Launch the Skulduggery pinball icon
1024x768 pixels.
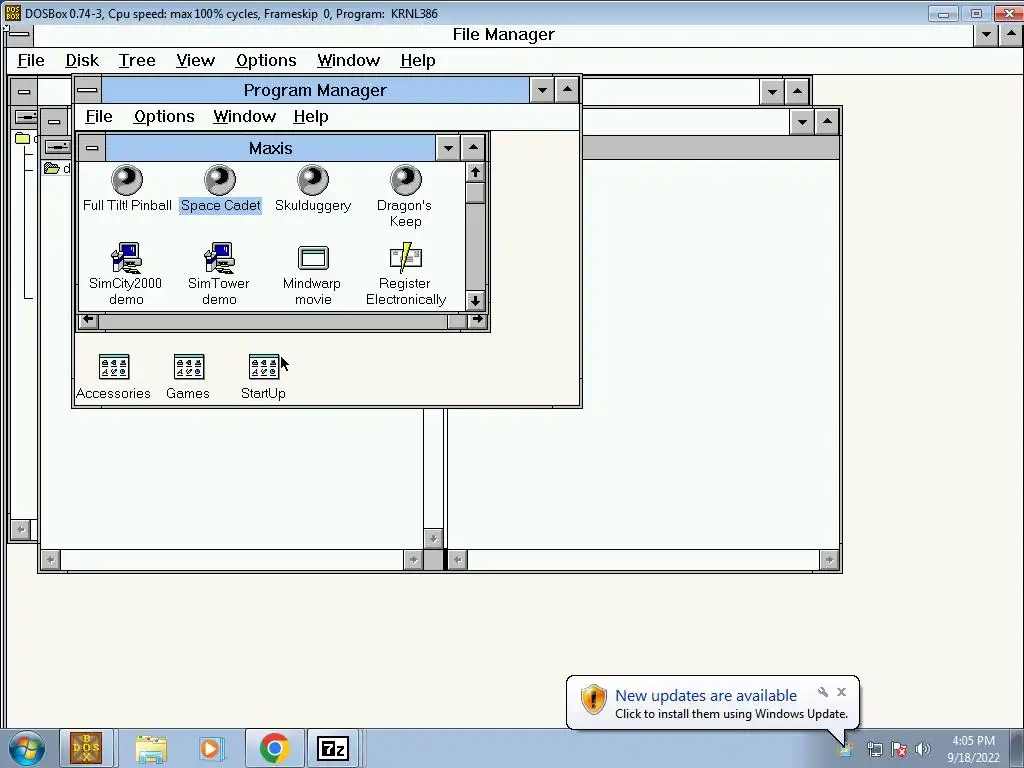(313, 180)
